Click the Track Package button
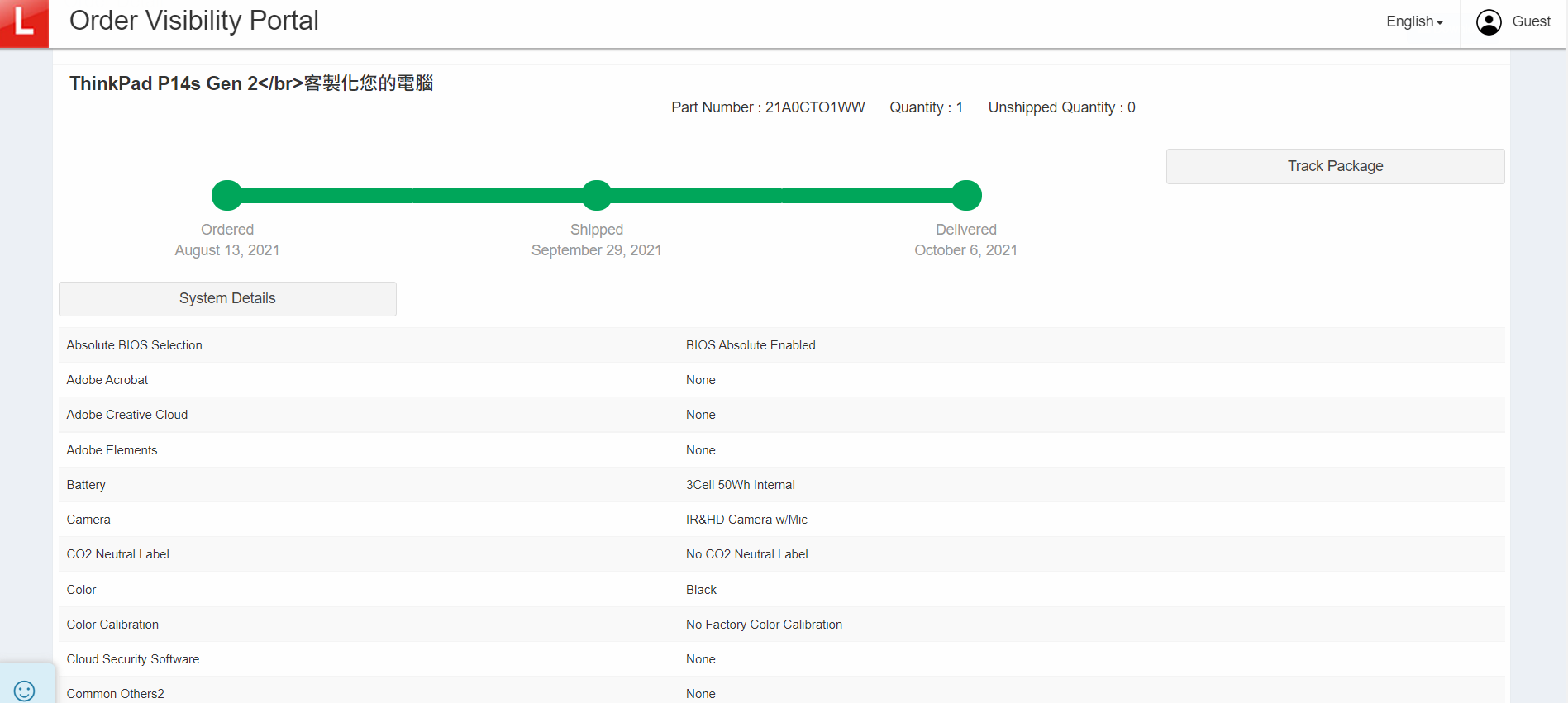The image size is (1568, 703). tap(1335, 166)
